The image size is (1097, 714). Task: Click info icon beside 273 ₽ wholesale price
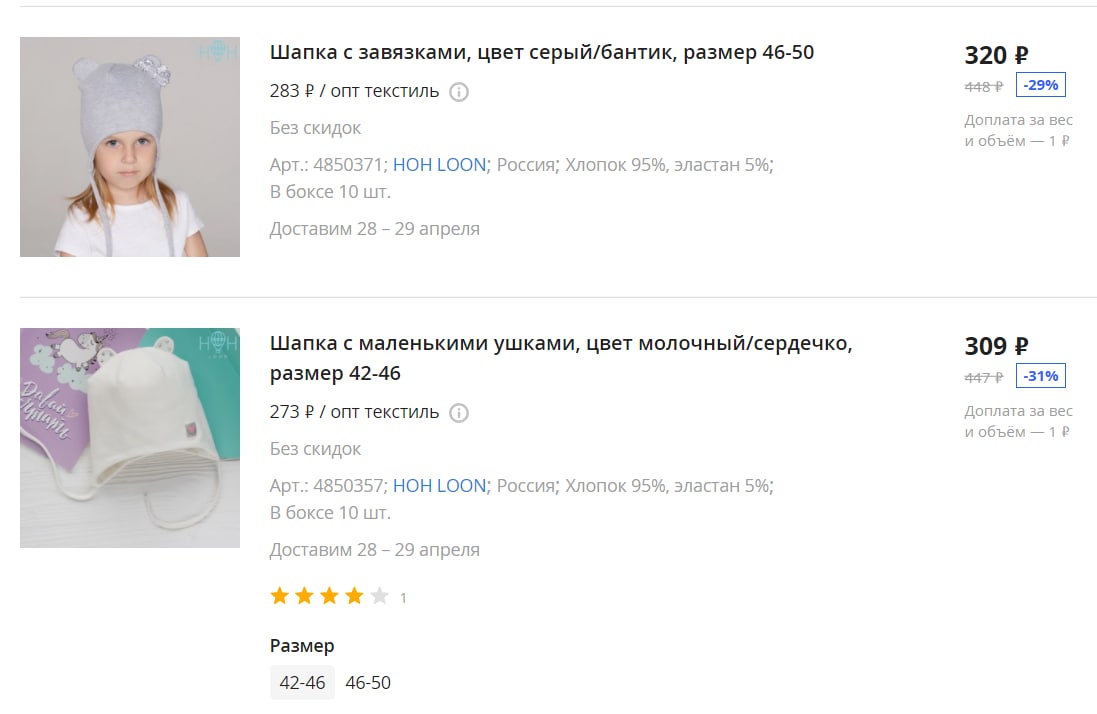tap(458, 413)
